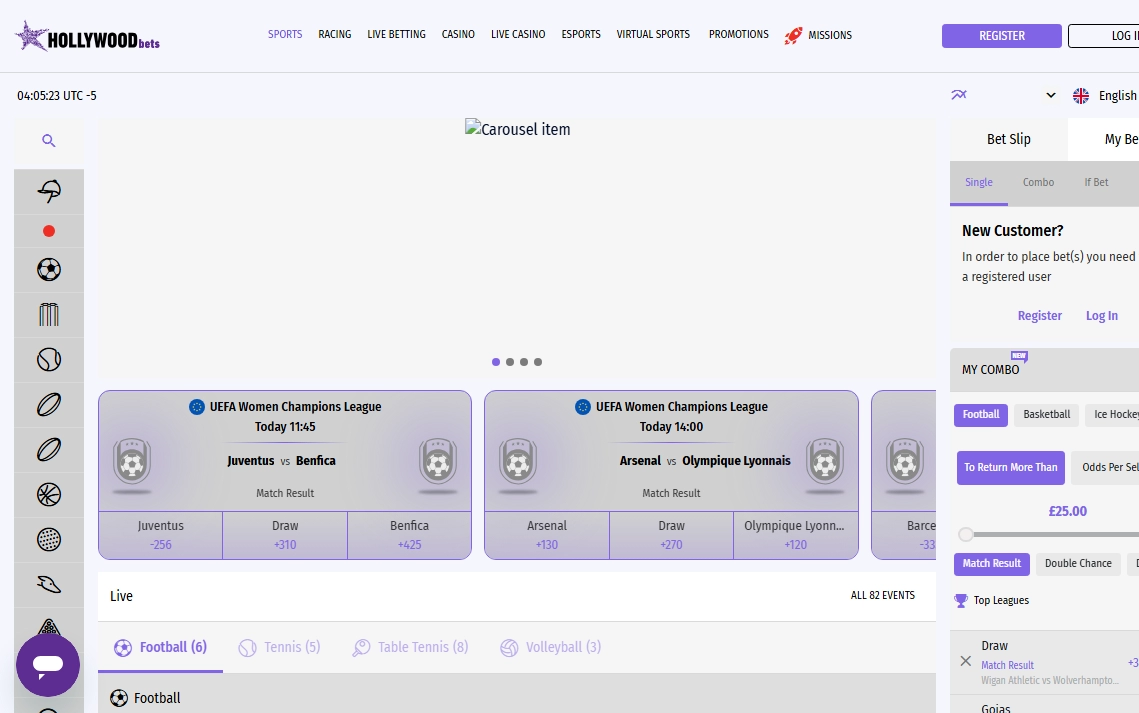
Task: Open live events via the red dot icon
Action: 49,231
